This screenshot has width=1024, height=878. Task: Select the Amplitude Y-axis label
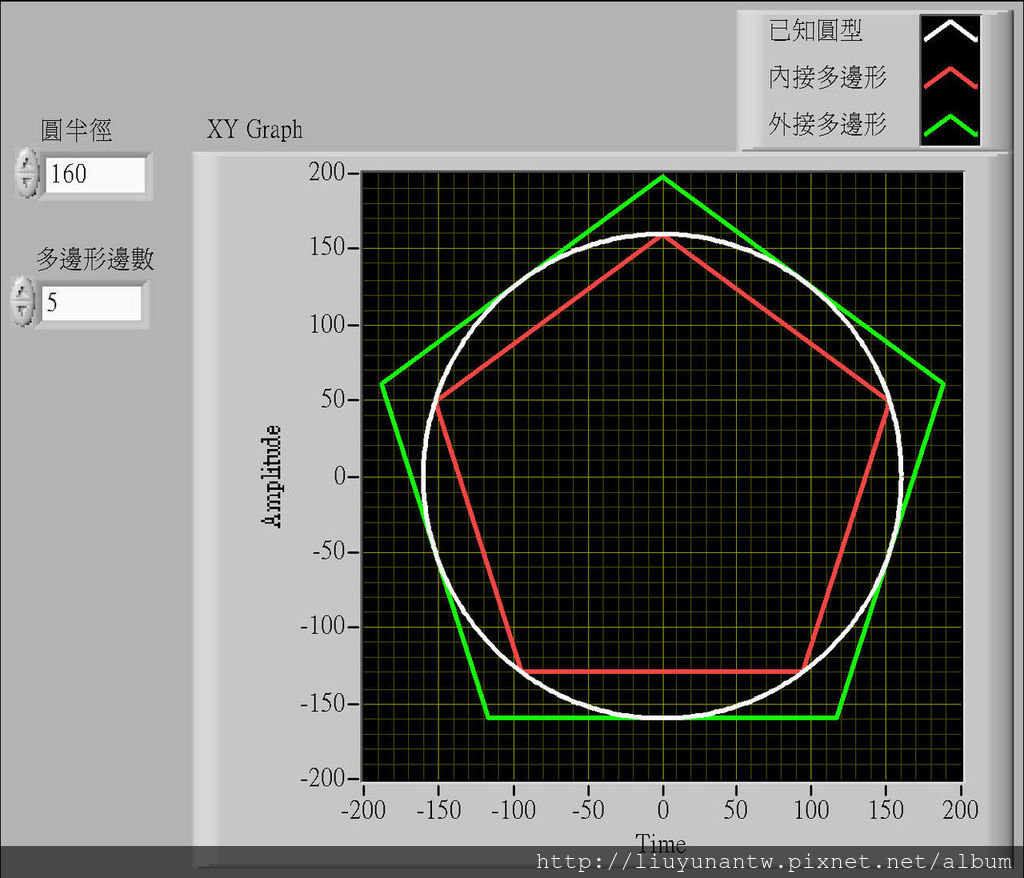pos(271,476)
